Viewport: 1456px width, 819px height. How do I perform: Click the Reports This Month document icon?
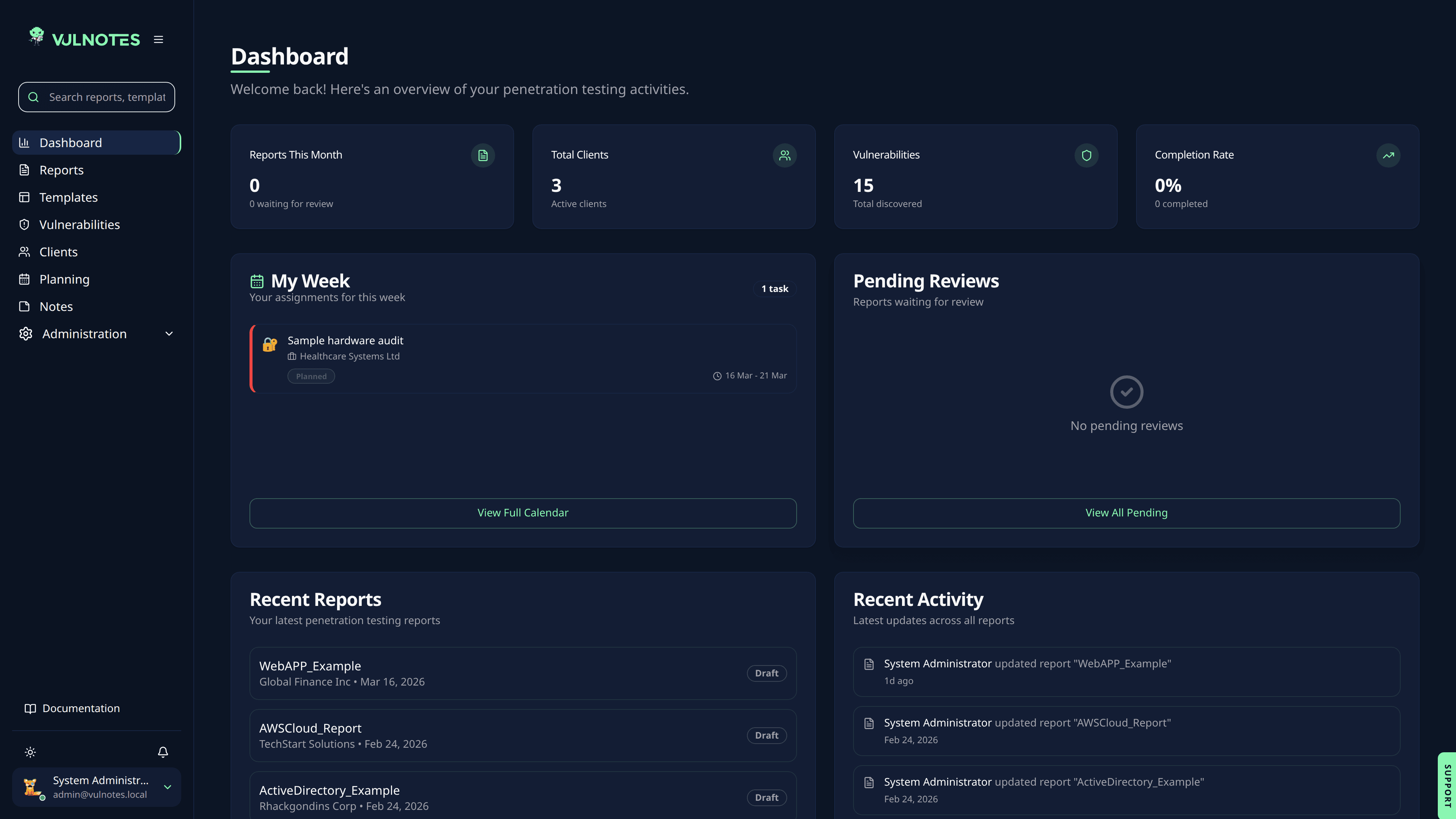pos(483,155)
